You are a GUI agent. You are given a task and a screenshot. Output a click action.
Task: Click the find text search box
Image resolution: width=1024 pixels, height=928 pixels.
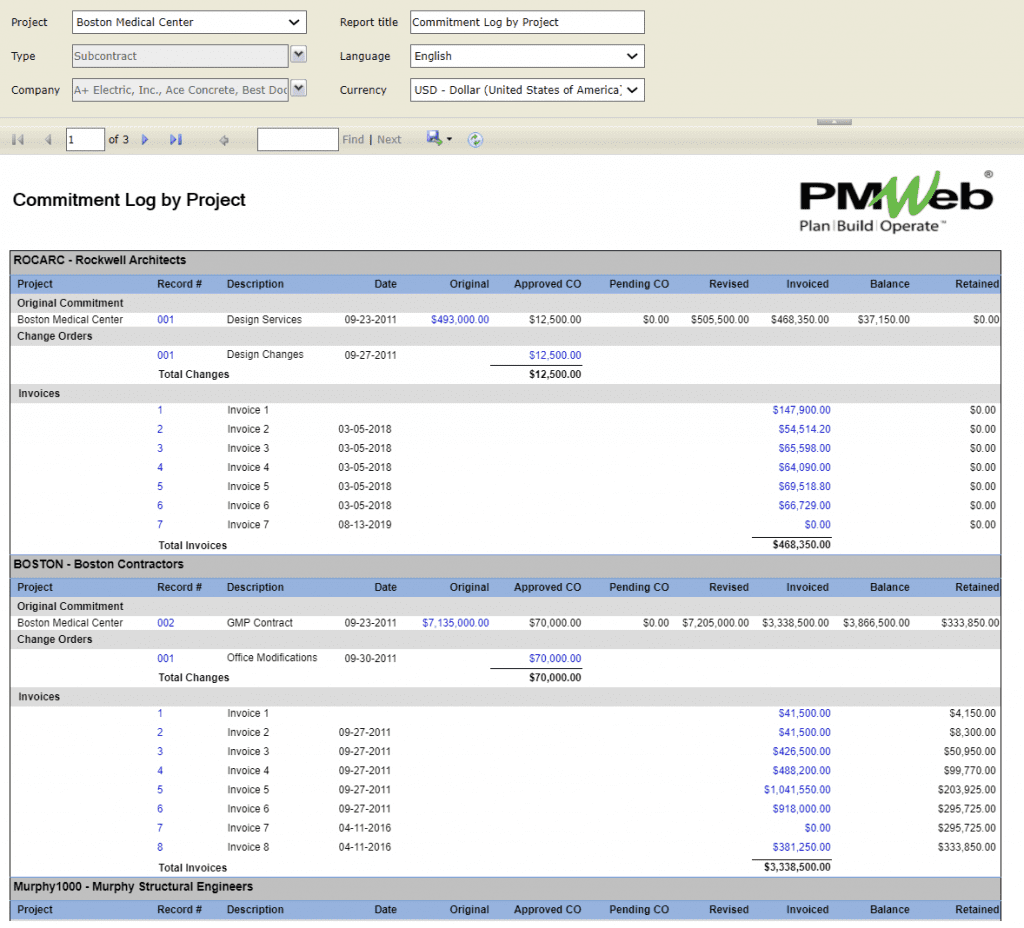pyautogui.click(x=298, y=140)
